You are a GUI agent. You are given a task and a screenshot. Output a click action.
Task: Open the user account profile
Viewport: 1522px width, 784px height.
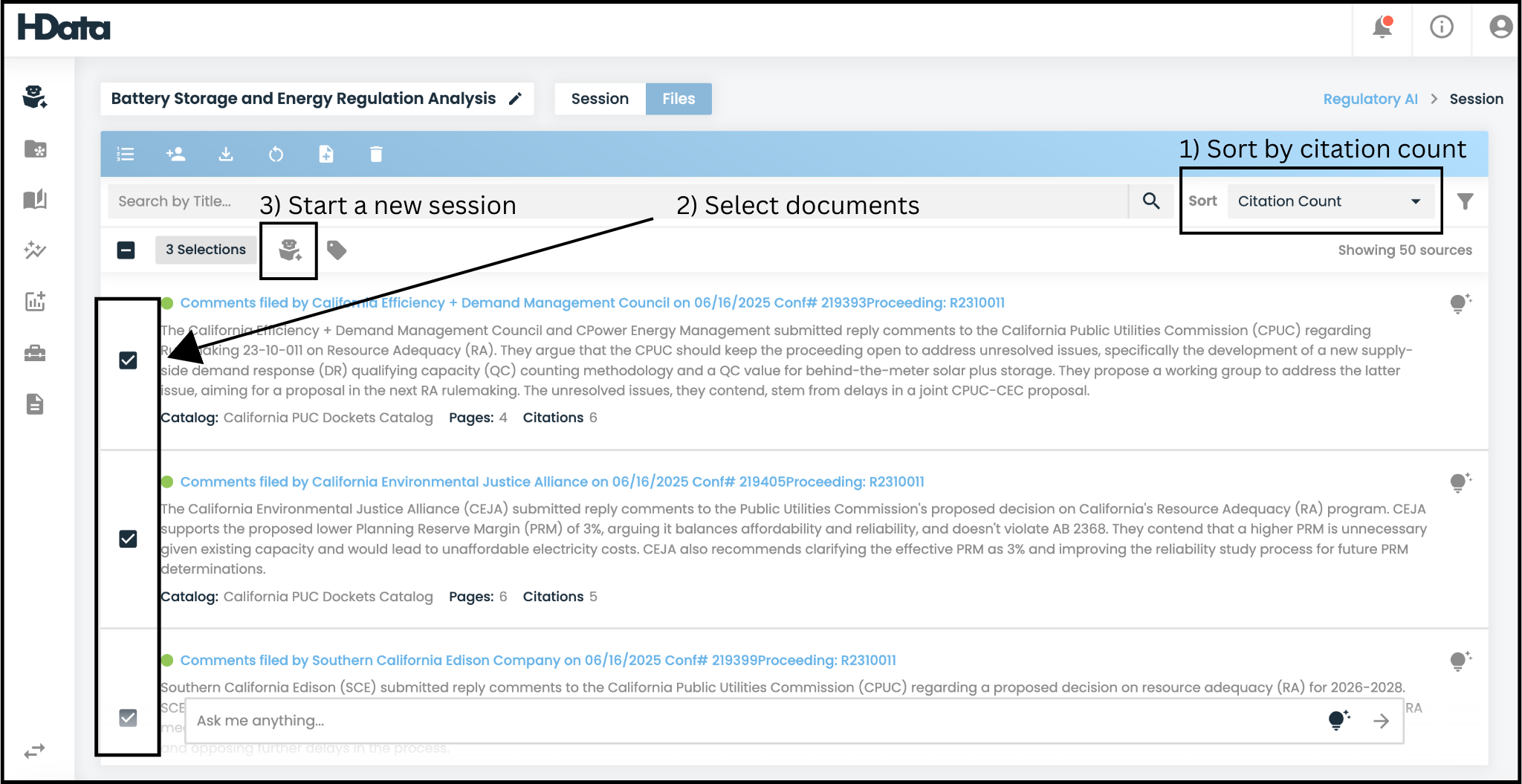click(x=1501, y=27)
